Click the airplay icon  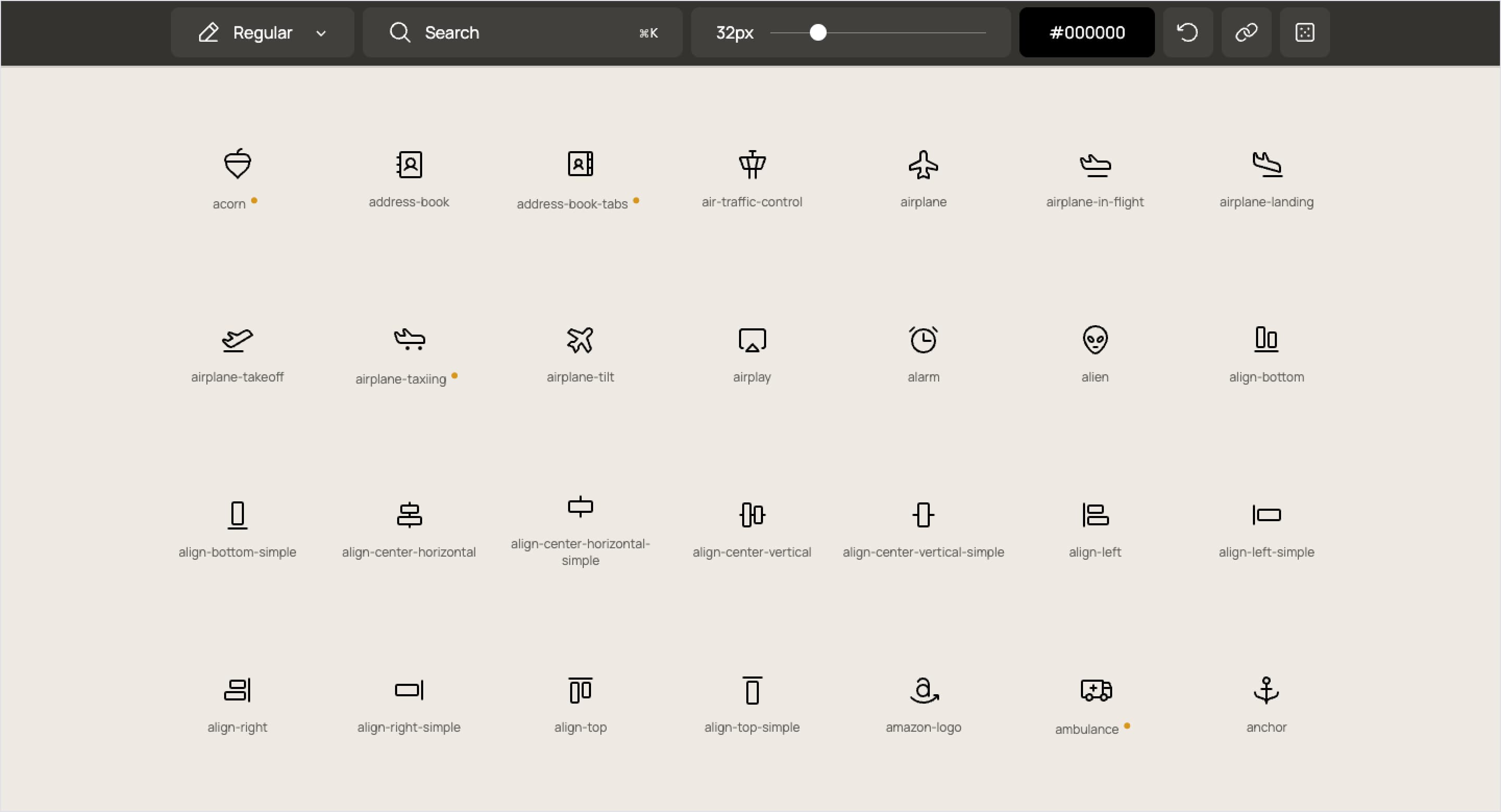pos(752,340)
